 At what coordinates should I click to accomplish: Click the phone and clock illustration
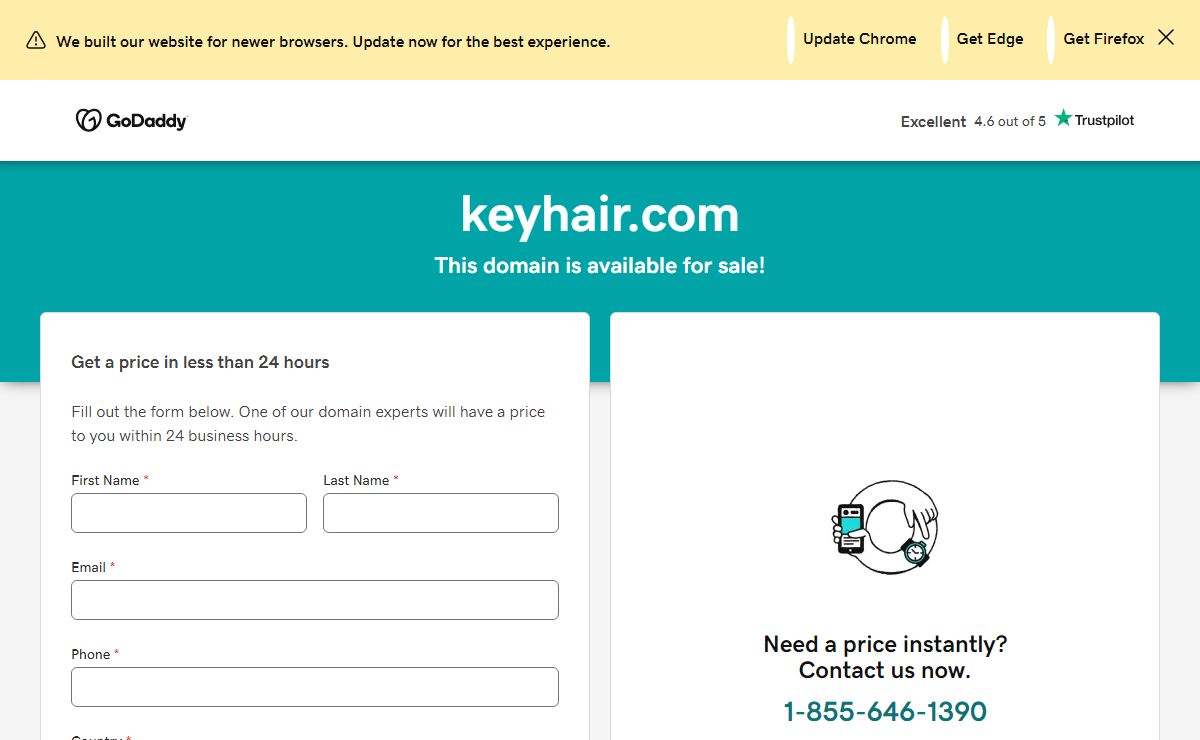(885, 527)
